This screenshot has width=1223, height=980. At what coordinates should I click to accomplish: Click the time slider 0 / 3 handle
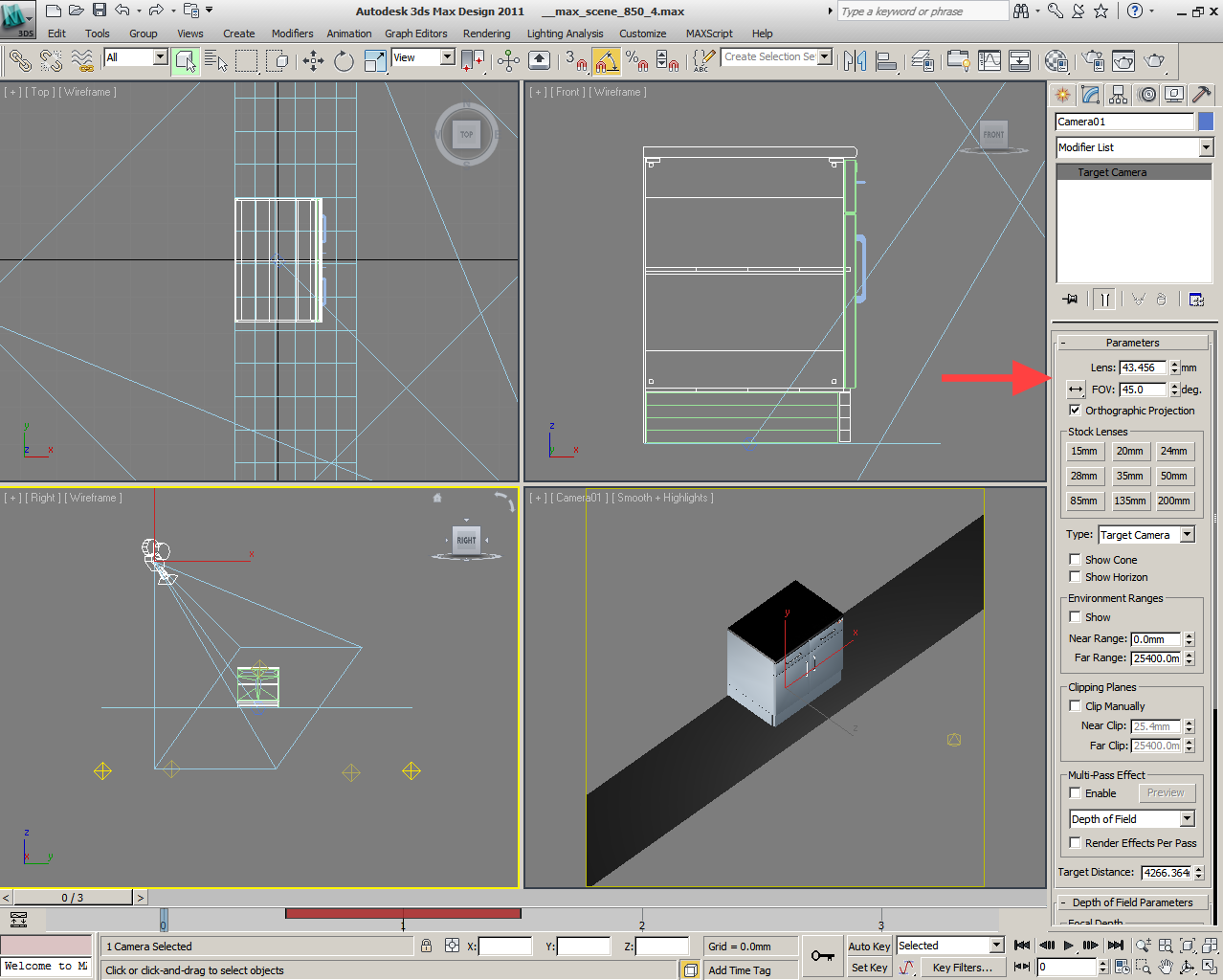point(73,898)
